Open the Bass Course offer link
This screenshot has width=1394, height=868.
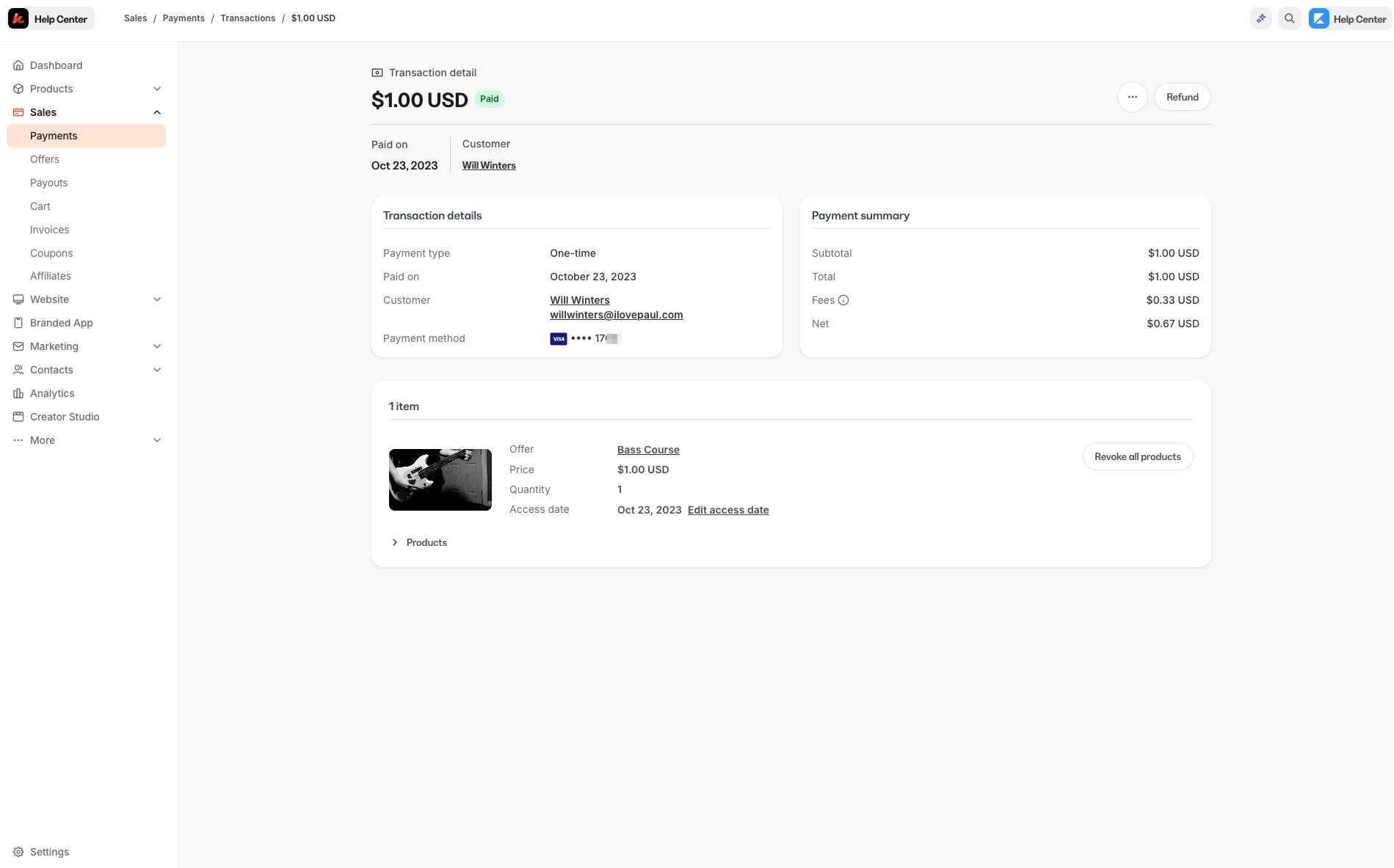pos(648,450)
